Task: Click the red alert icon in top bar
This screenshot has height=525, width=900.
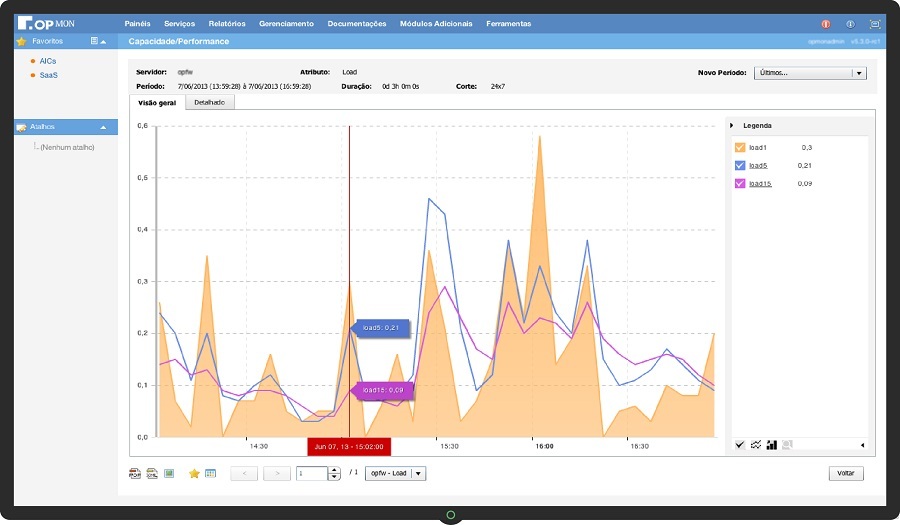Action: tap(826, 24)
